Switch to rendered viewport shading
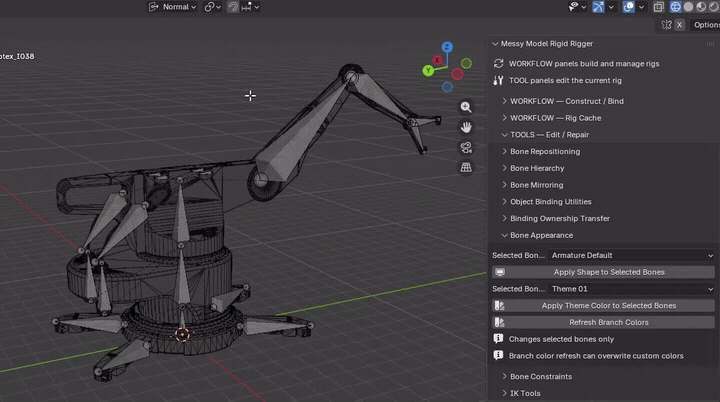The width and height of the screenshot is (720, 402). pyautogui.click(x=714, y=7)
